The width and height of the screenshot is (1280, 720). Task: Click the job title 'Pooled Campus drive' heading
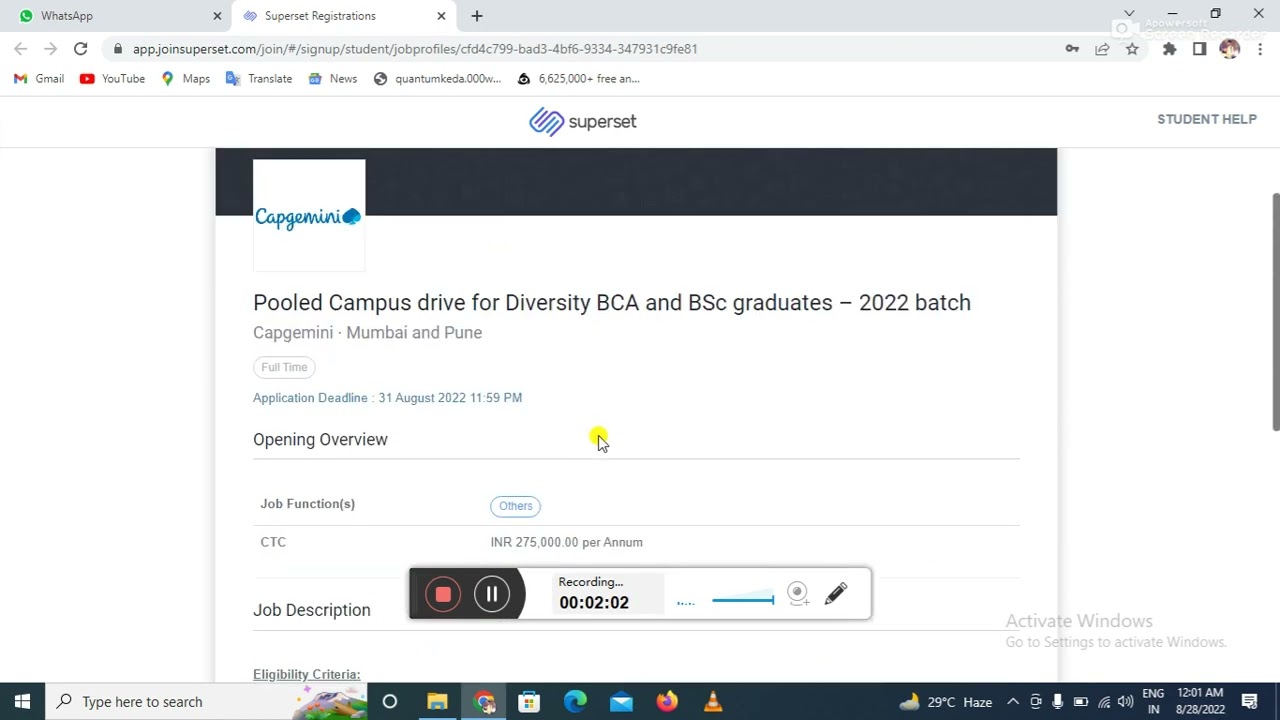612,303
